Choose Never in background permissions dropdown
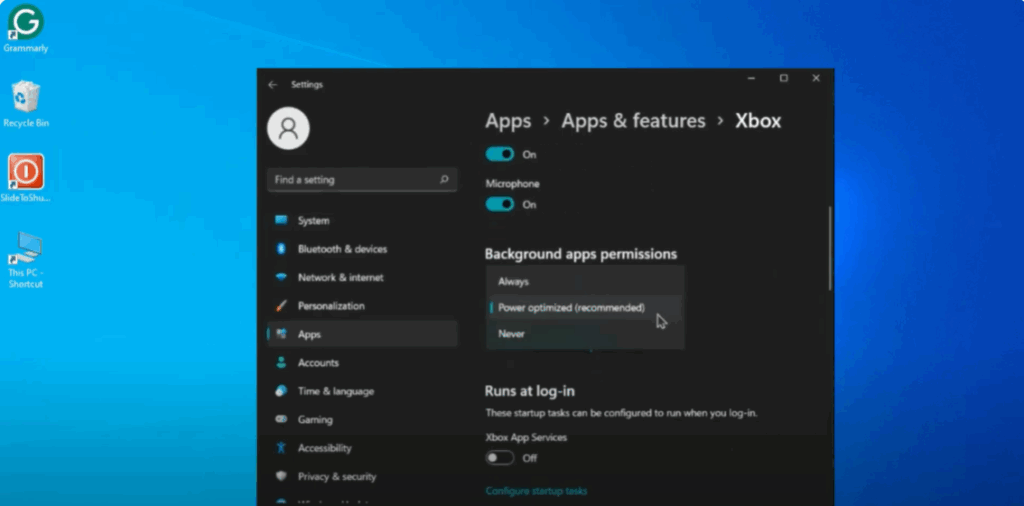Image resolution: width=1024 pixels, height=506 pixels. 585,334
